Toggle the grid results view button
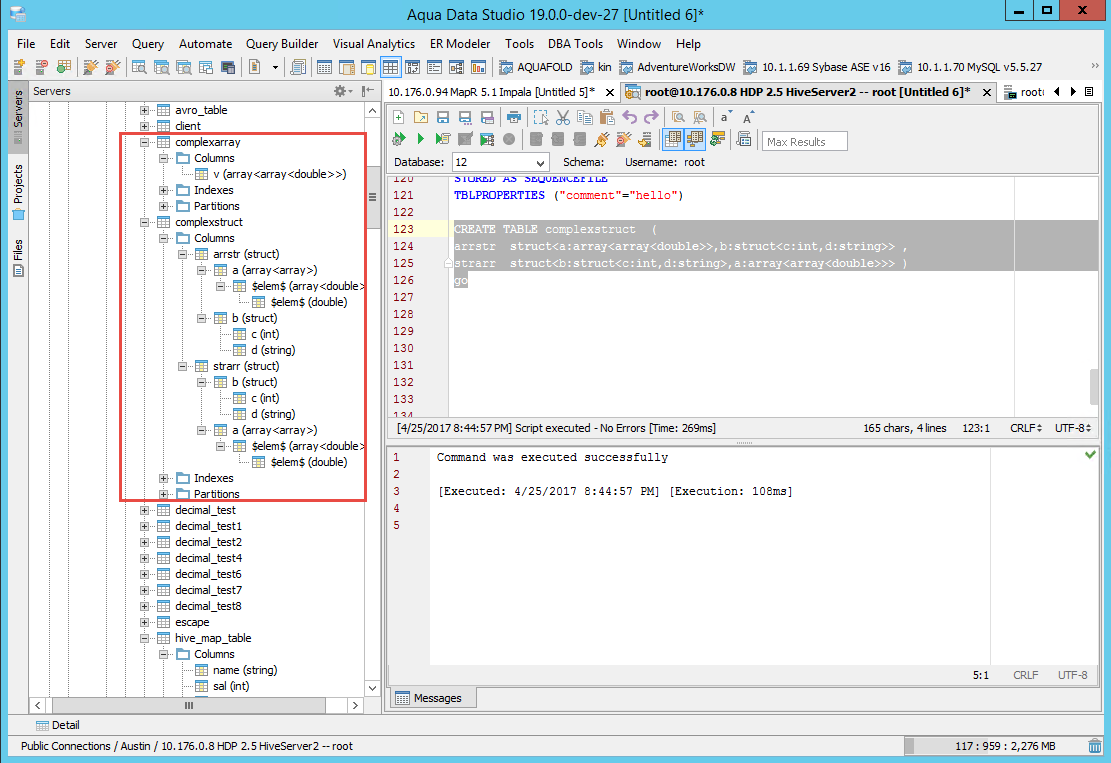Screen dimensions: 1111x763 [673, 140]
